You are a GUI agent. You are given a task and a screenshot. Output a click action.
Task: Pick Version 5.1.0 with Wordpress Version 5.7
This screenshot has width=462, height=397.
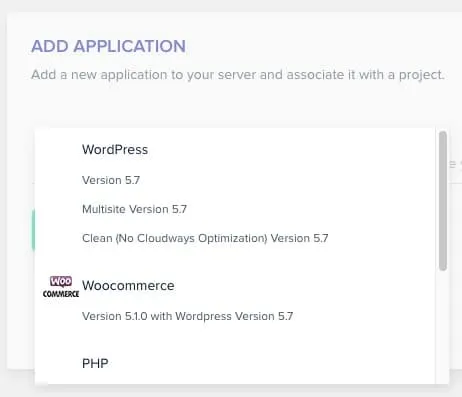187,316
